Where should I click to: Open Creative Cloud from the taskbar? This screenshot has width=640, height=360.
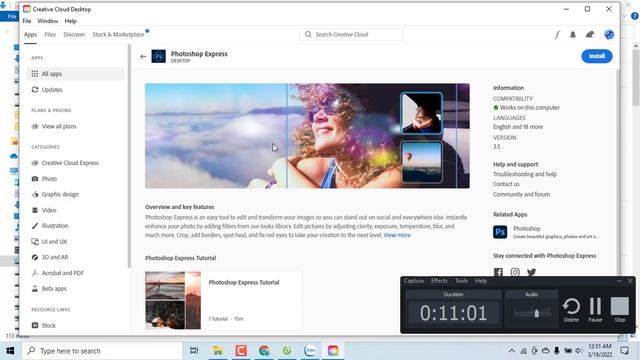333,351
